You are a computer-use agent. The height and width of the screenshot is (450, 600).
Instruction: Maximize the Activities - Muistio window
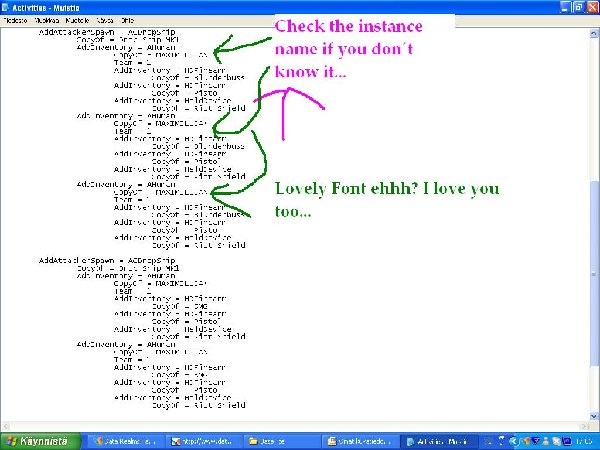click(x=578, y=7)
